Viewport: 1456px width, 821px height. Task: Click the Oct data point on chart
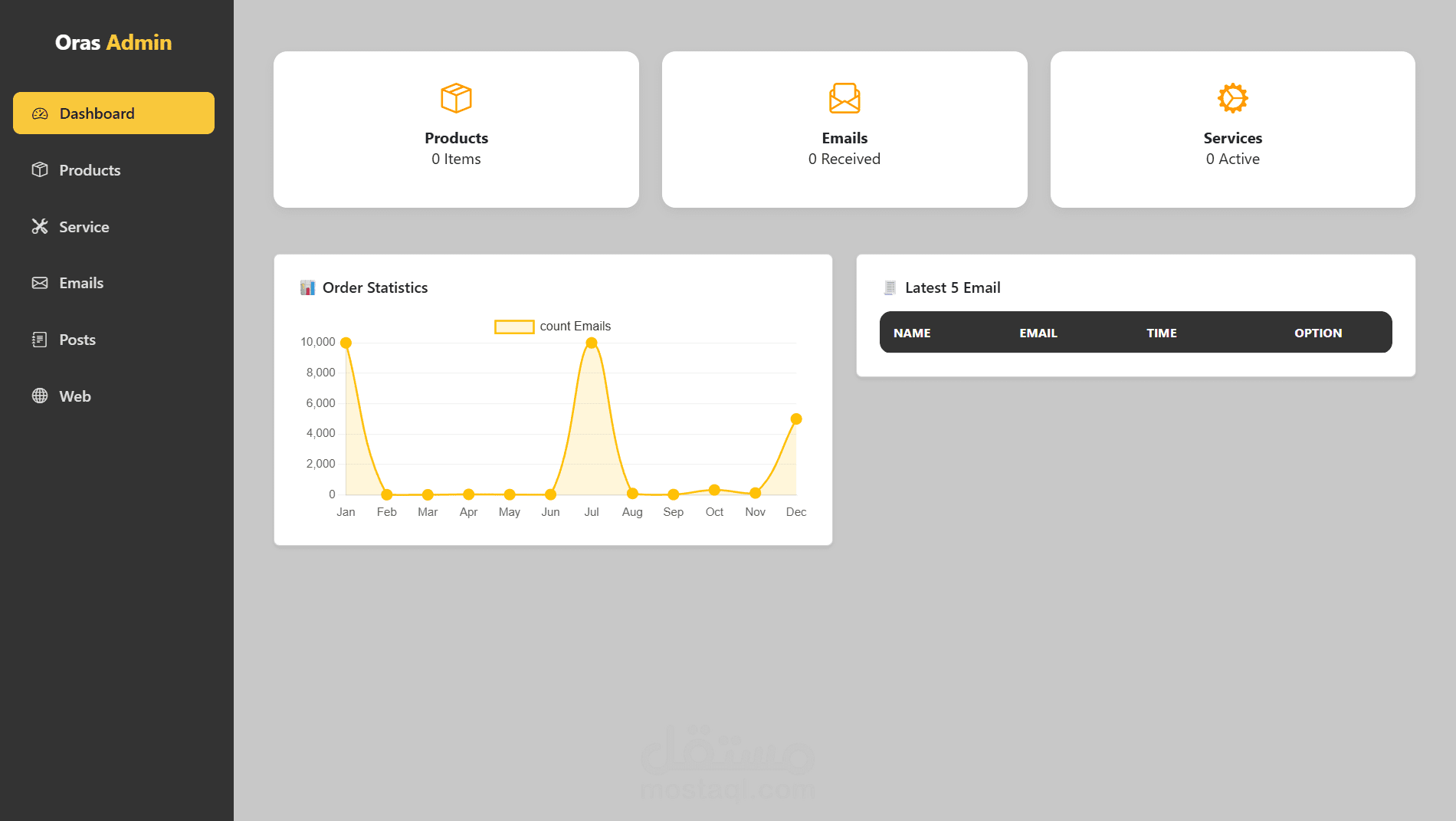click(714, 490)
